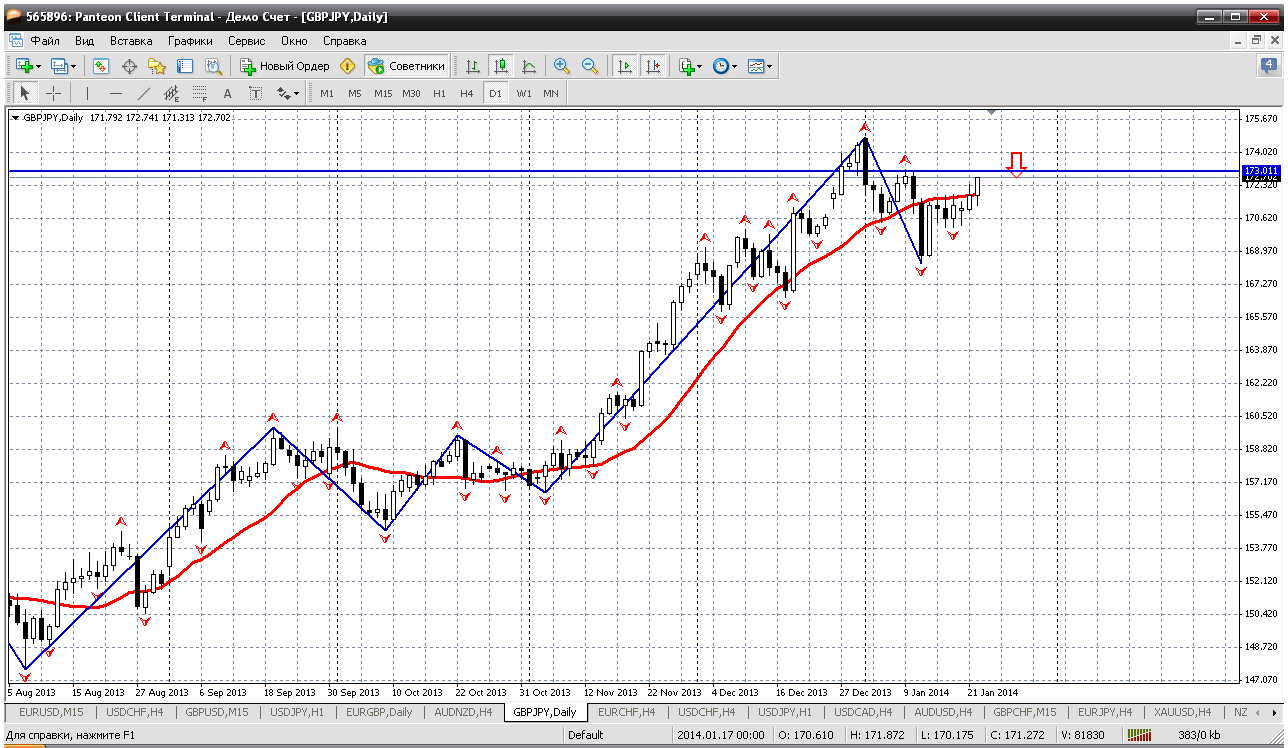Draw a vertical line tool
1288x748 pixels.
[88, 93]
